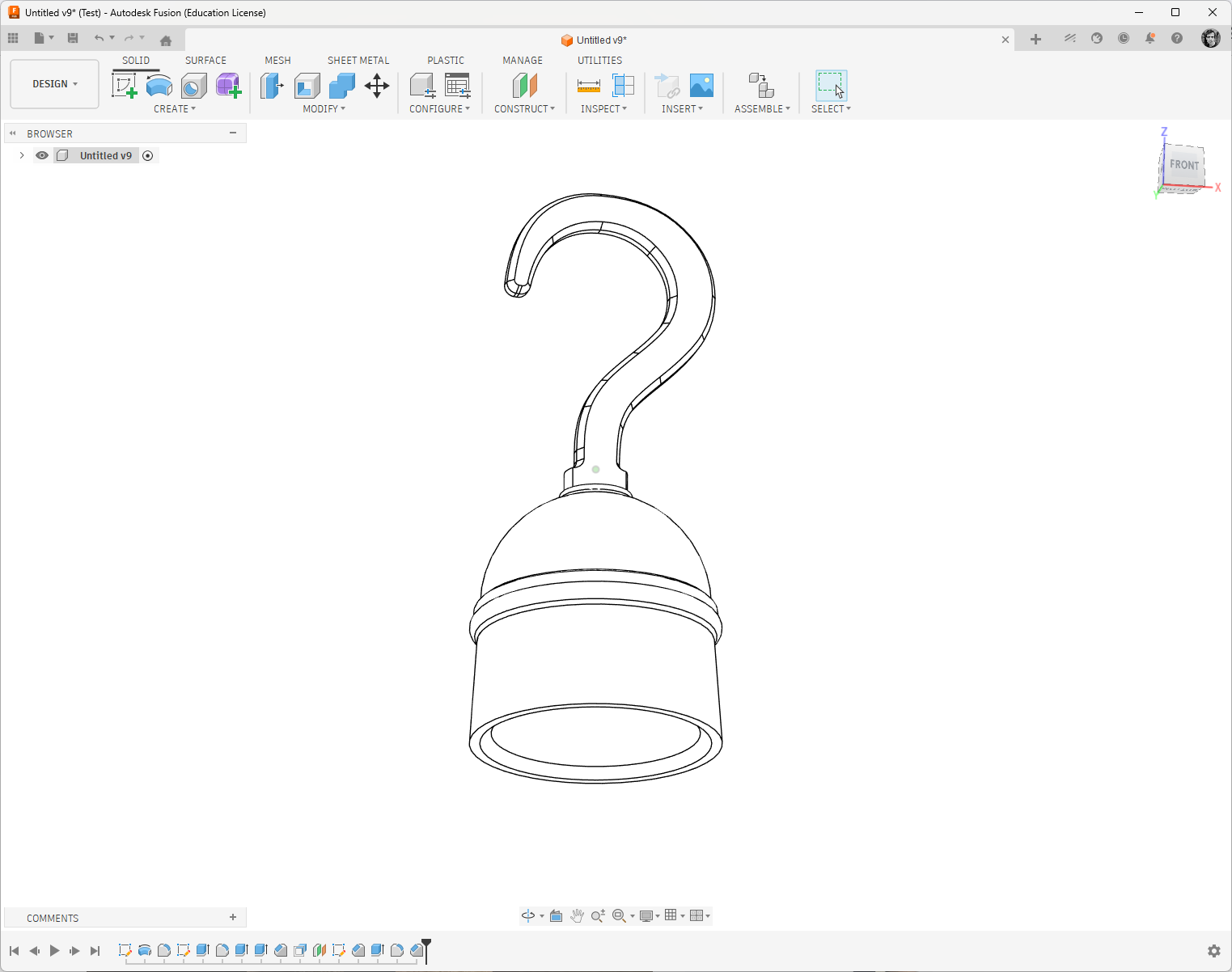Click the Orbit tool icon
This screenshot has width=1232, height=972.
pyautogui.click(x=528, y=915)
